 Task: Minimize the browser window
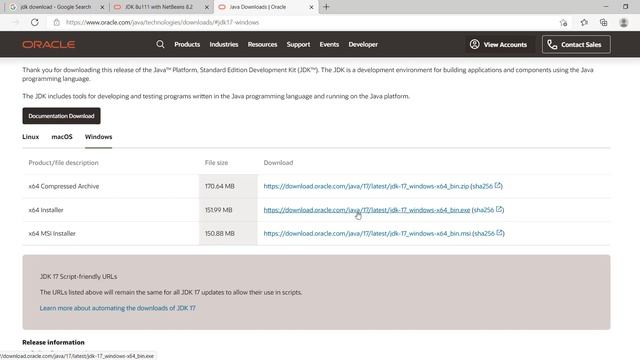pos(606,7)
